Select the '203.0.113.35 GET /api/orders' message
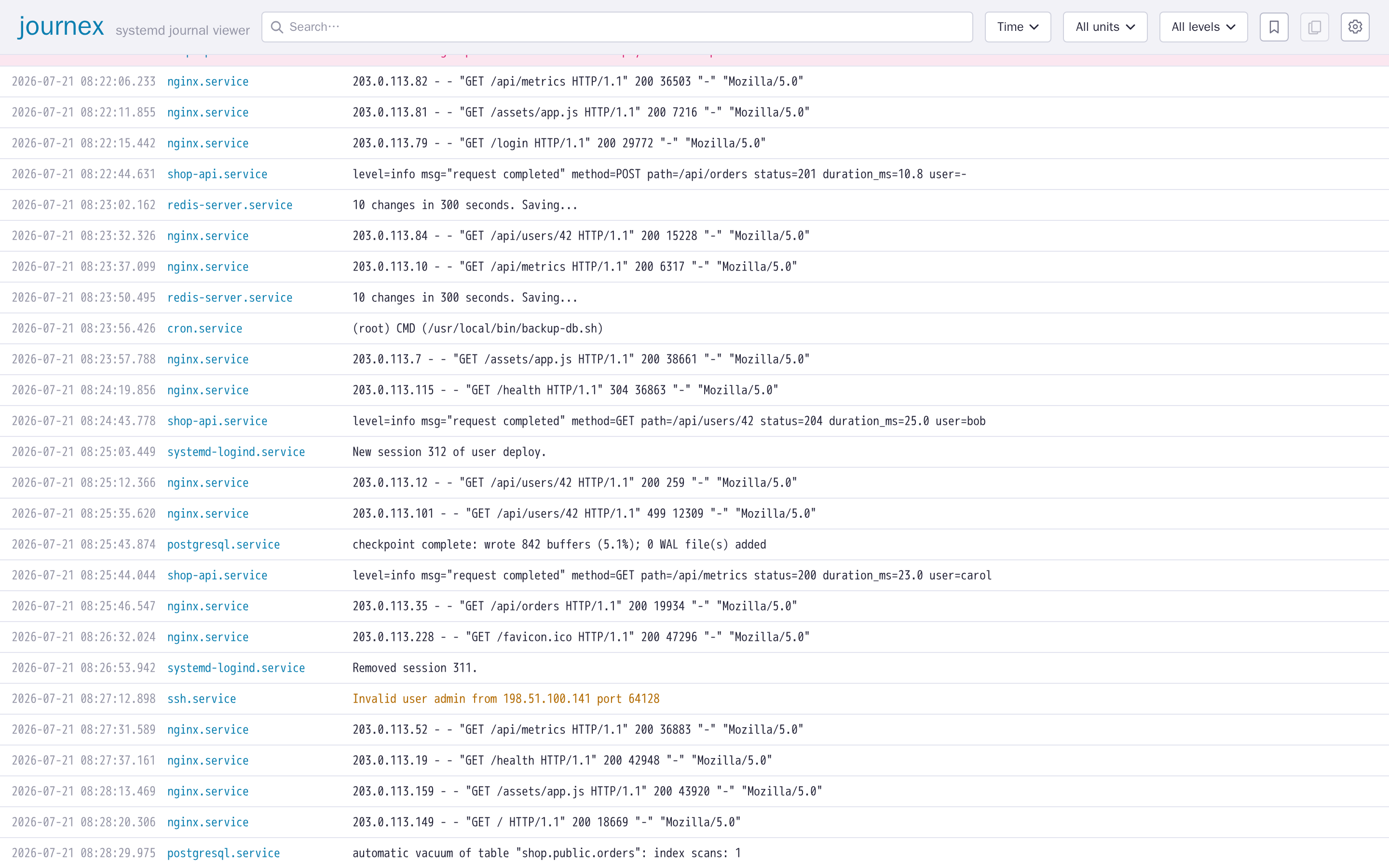 574,606
